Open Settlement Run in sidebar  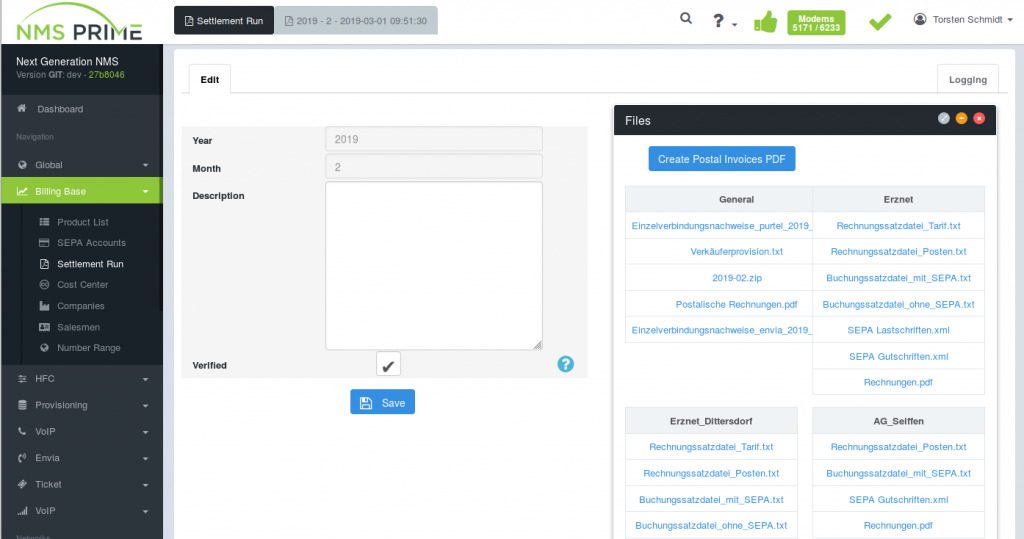click(x=90, y=264)
